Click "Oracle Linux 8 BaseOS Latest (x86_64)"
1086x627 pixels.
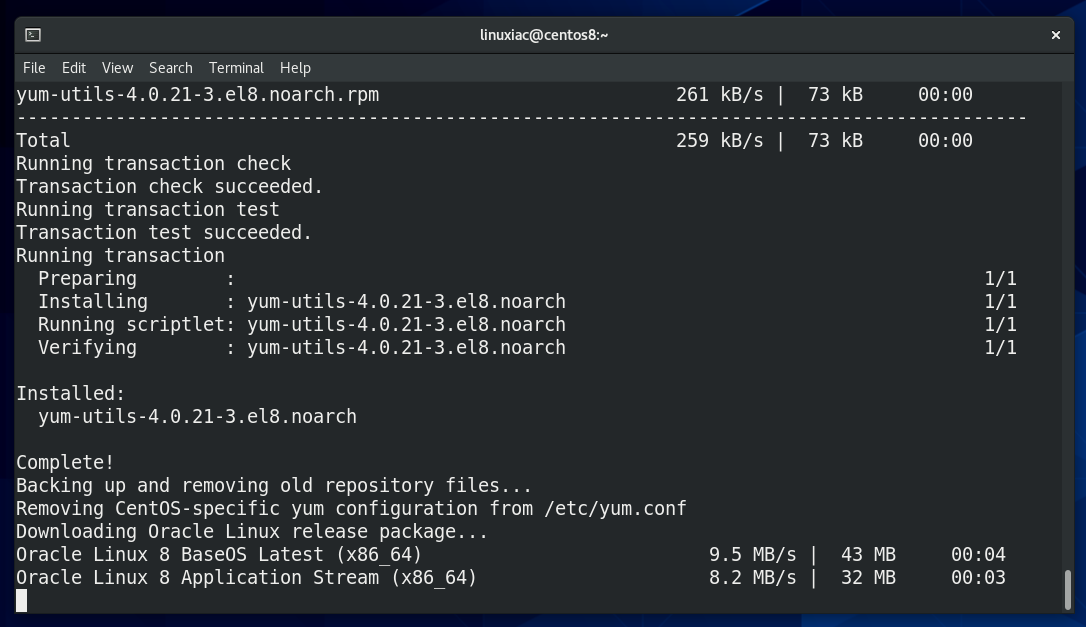(219, 555)
